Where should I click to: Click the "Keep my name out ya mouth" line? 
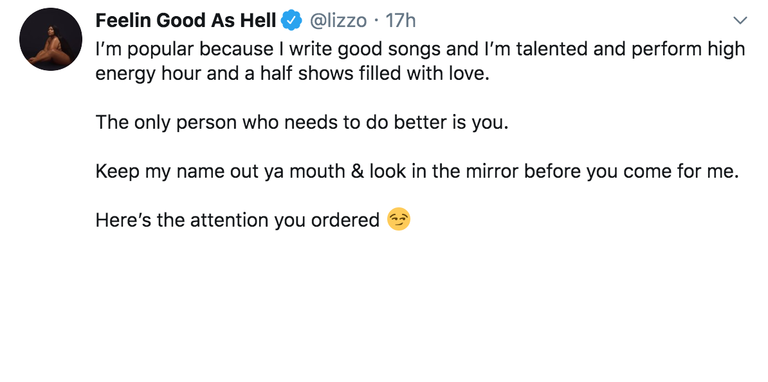[x=417, y=171]
